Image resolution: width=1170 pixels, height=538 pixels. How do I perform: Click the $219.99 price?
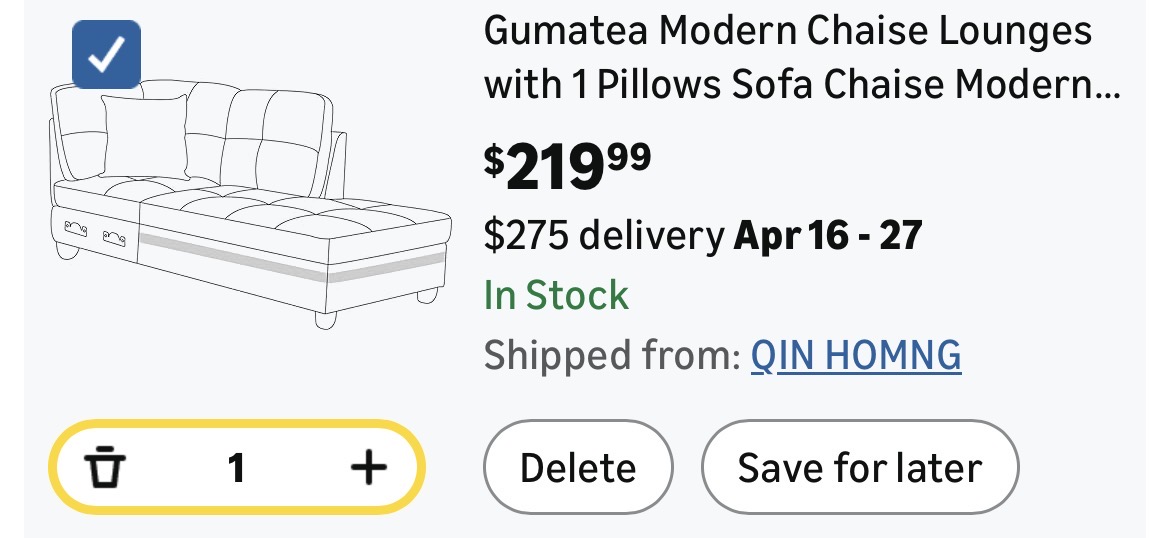(x=567, y=165)
